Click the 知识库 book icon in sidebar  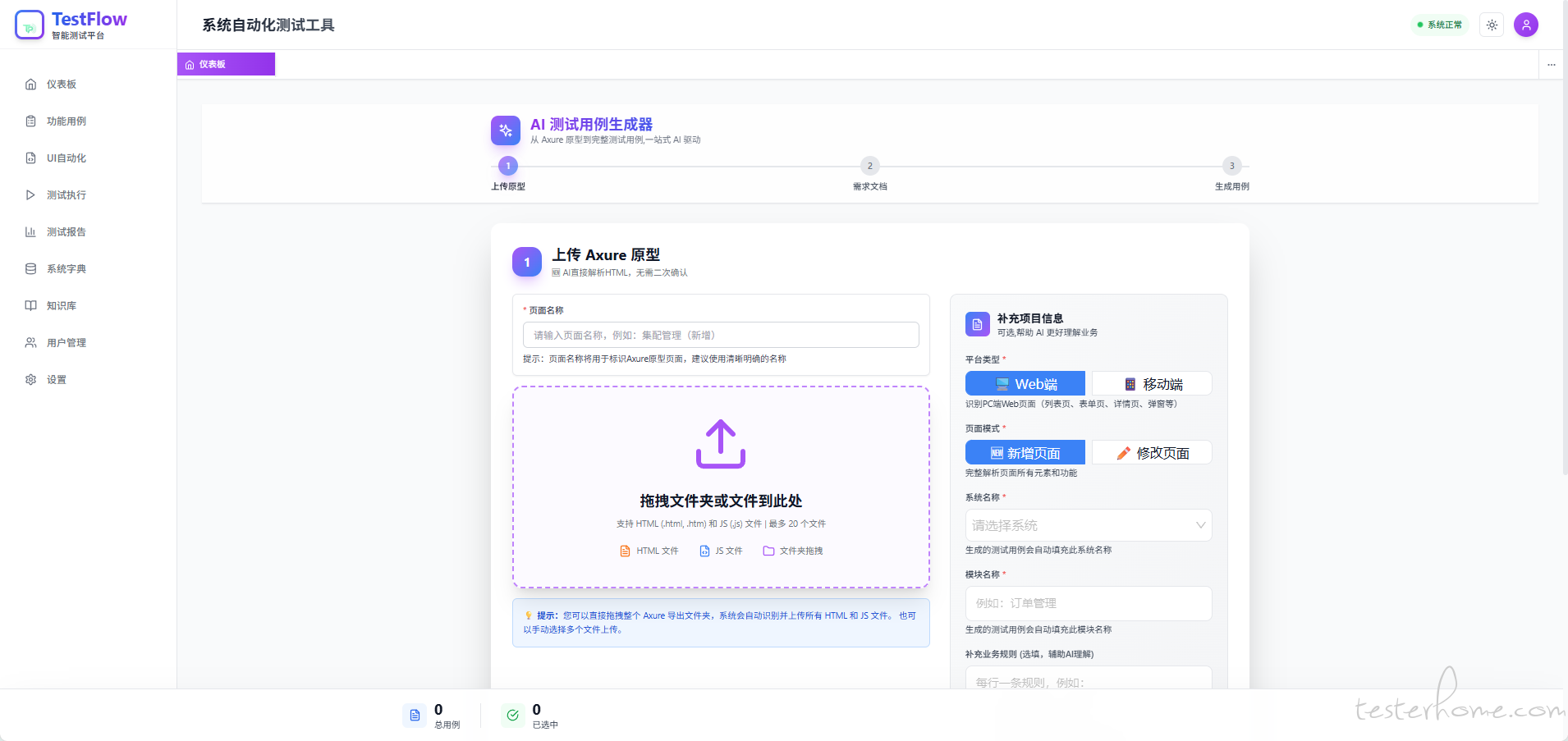click(31, 306)
